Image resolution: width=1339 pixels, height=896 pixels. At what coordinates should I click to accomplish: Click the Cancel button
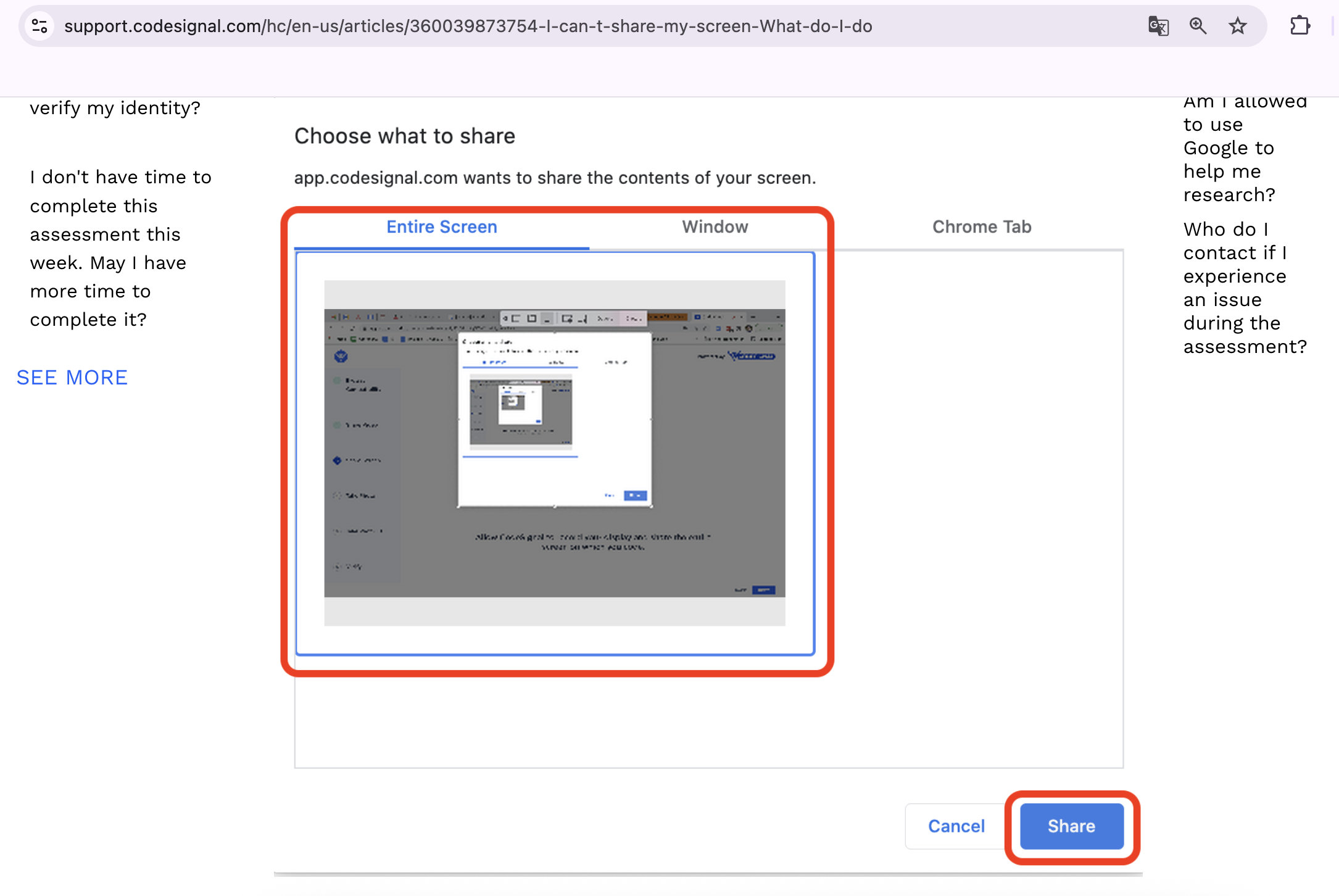coord(956,826)
